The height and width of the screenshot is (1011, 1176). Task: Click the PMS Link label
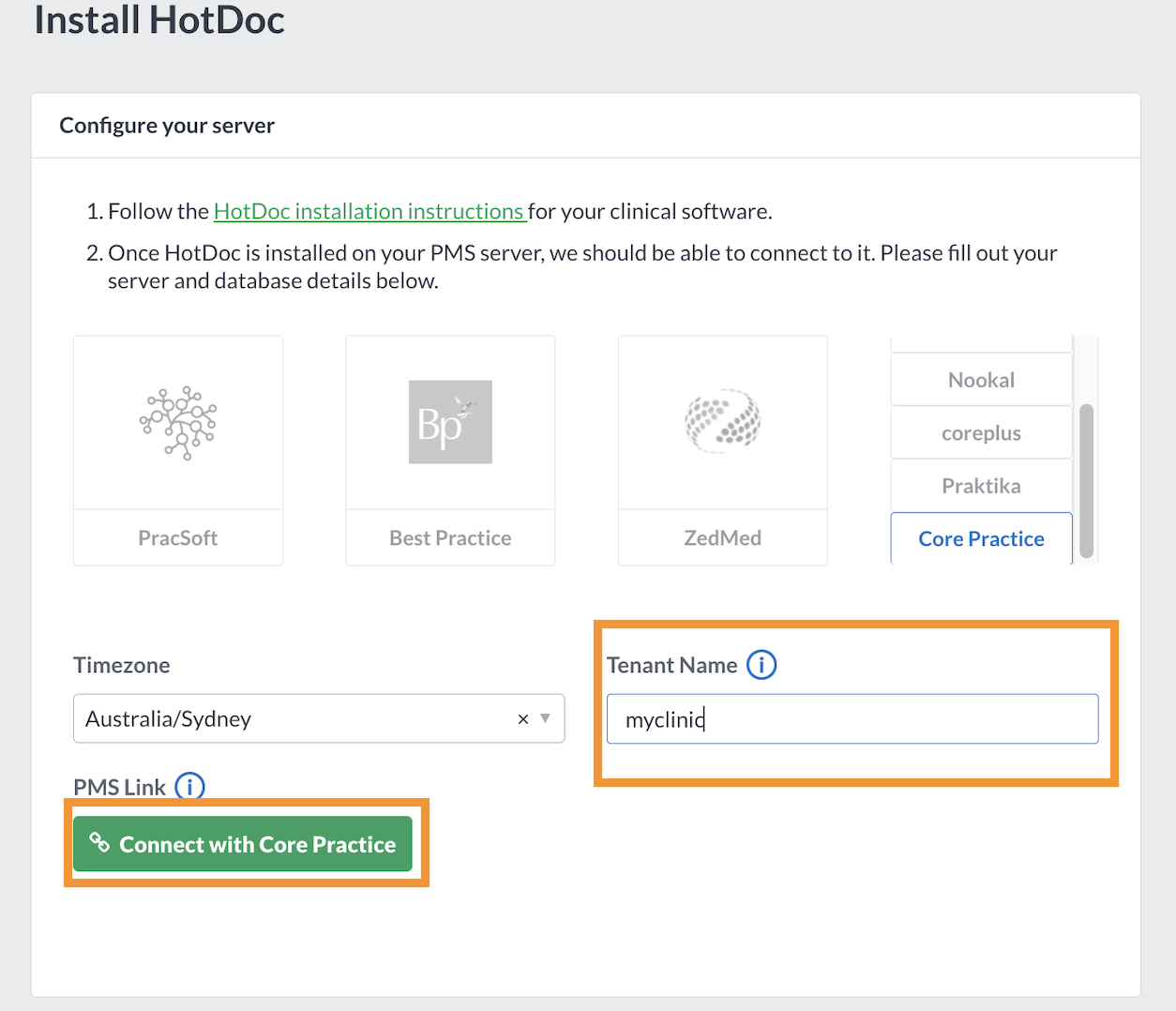[x=119, y=787]
